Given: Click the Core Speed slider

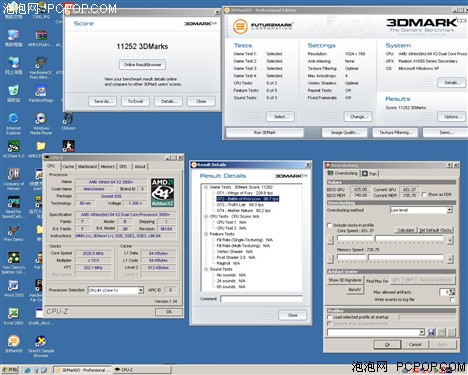Looking at the screenshot, I should [x=390, y=239].
